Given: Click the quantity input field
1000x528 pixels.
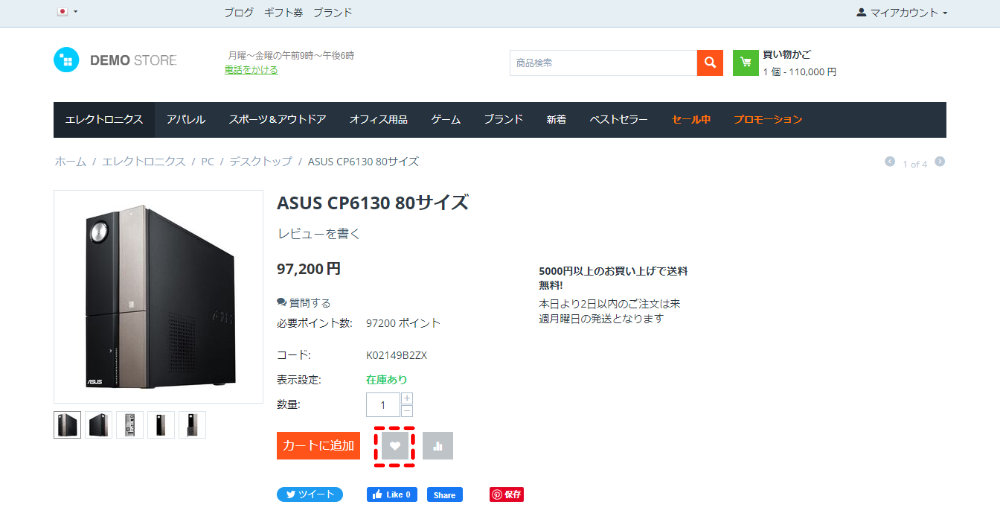Looking at the screenshot, I should click(x=383, y=405).
